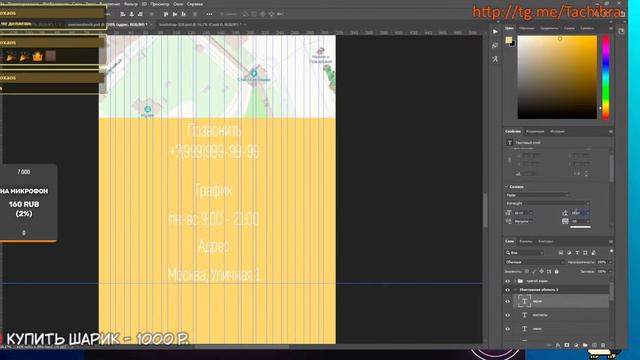
Task: Click the new adjustment layer icon
Action: pos(576,345)
